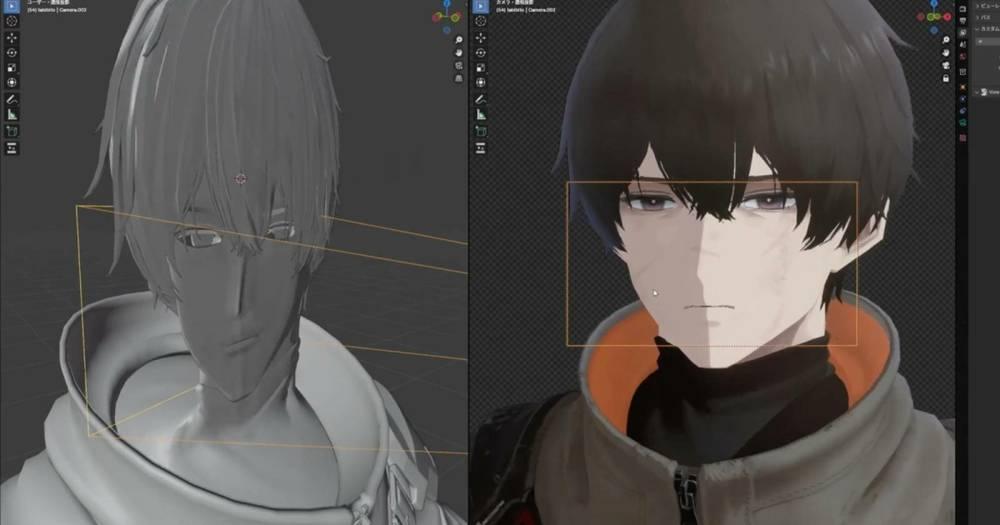
Task: Open the green Object Constraints tab
Action: coord(963,122)
